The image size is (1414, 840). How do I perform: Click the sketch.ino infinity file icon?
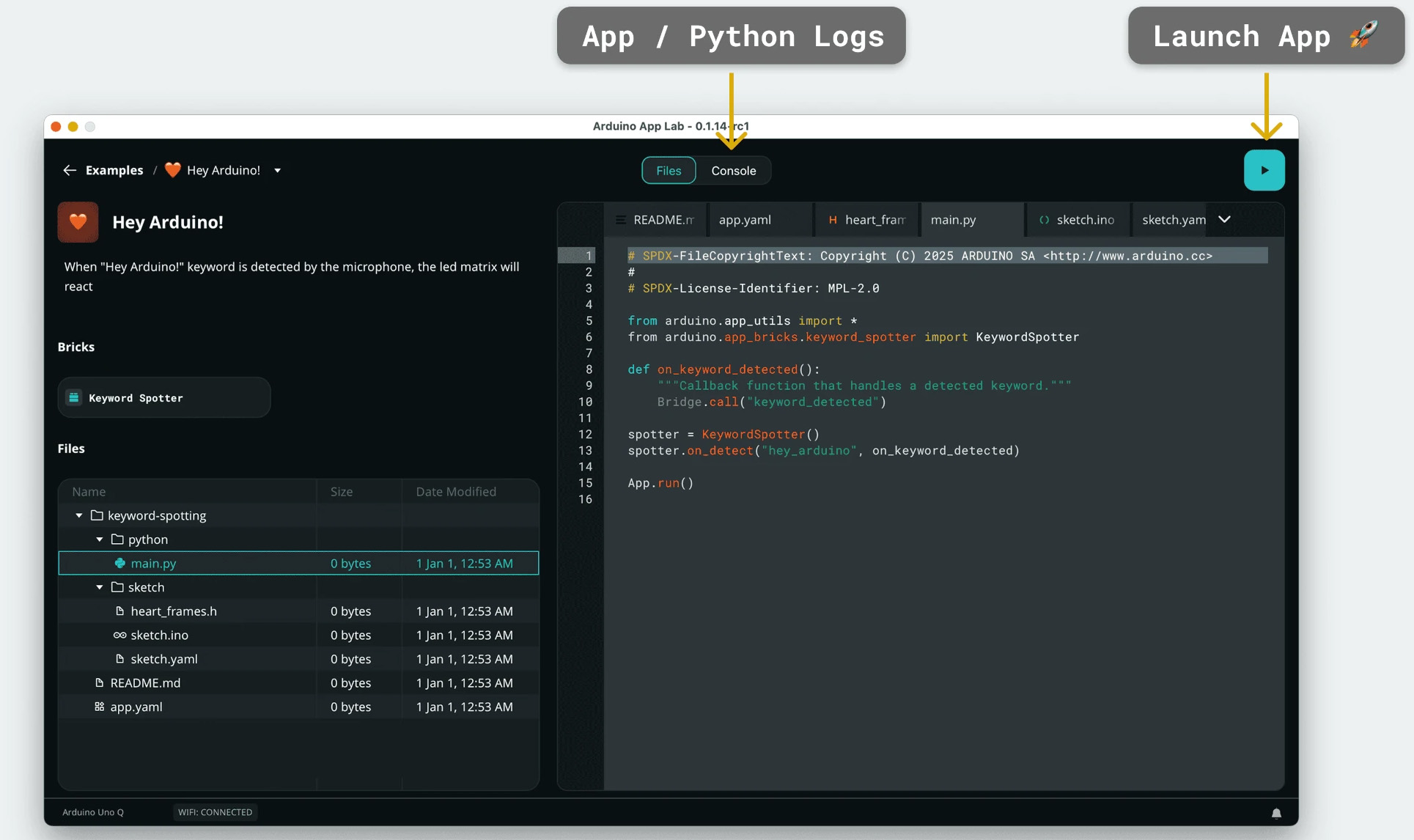pos(119,635)
